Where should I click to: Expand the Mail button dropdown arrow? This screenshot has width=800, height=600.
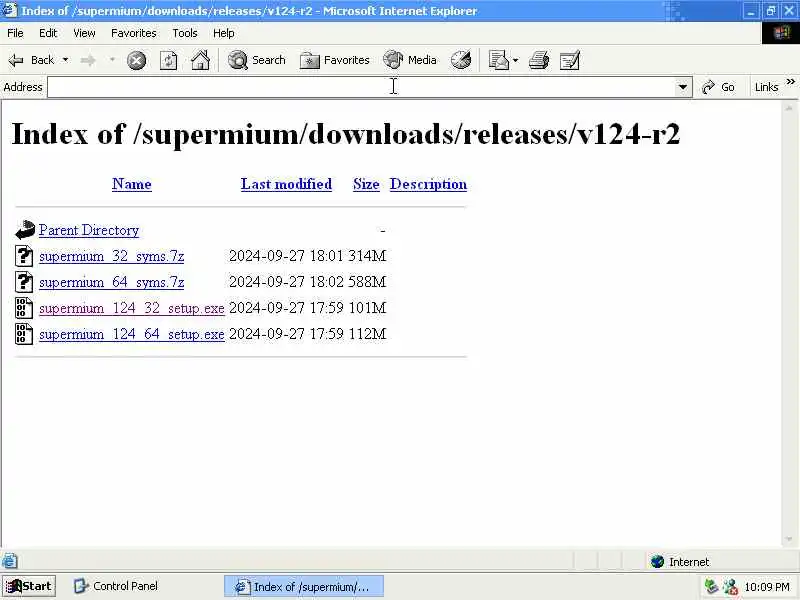tap(515, 61)
